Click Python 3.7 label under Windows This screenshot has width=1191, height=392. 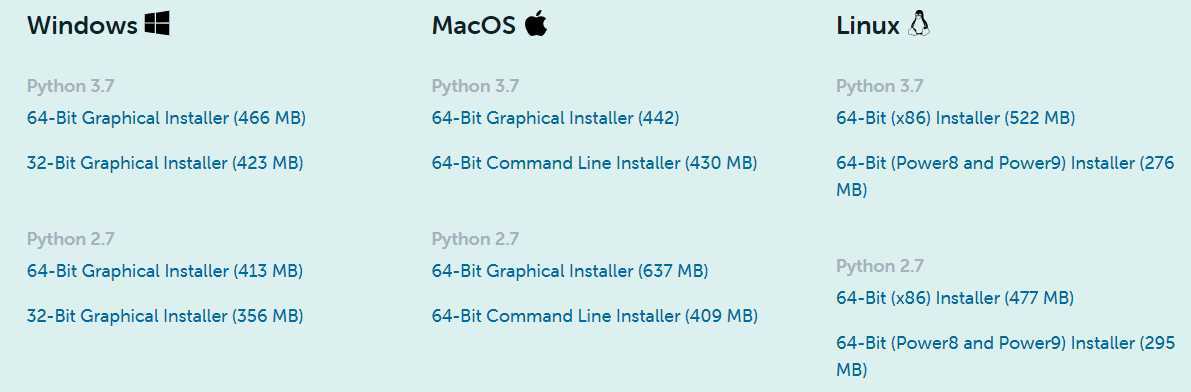point(71,87)
